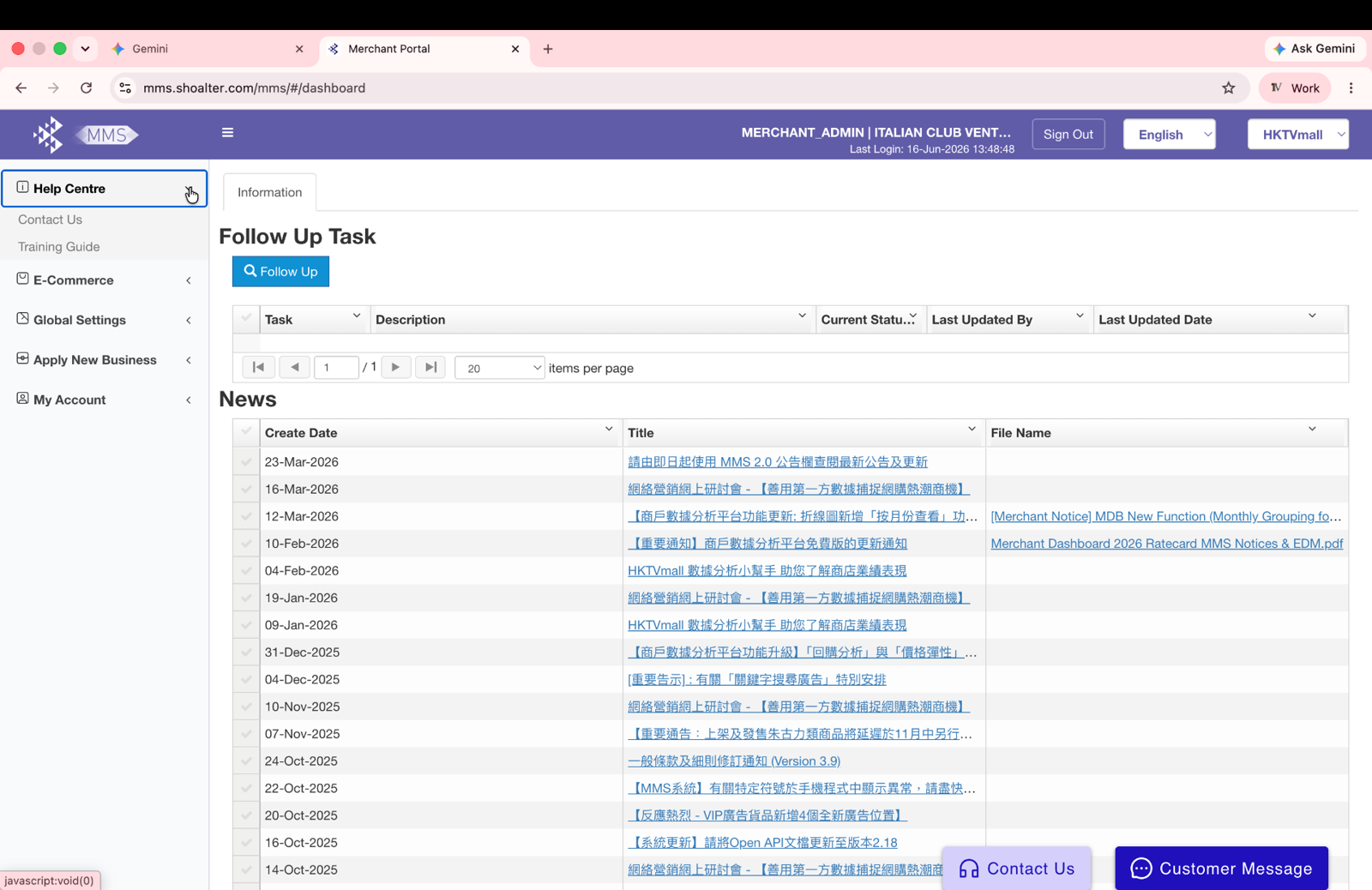Select all rows in Follow Up Task table
The width and height of the screenshot is (1372, 890).
point(246,319)
